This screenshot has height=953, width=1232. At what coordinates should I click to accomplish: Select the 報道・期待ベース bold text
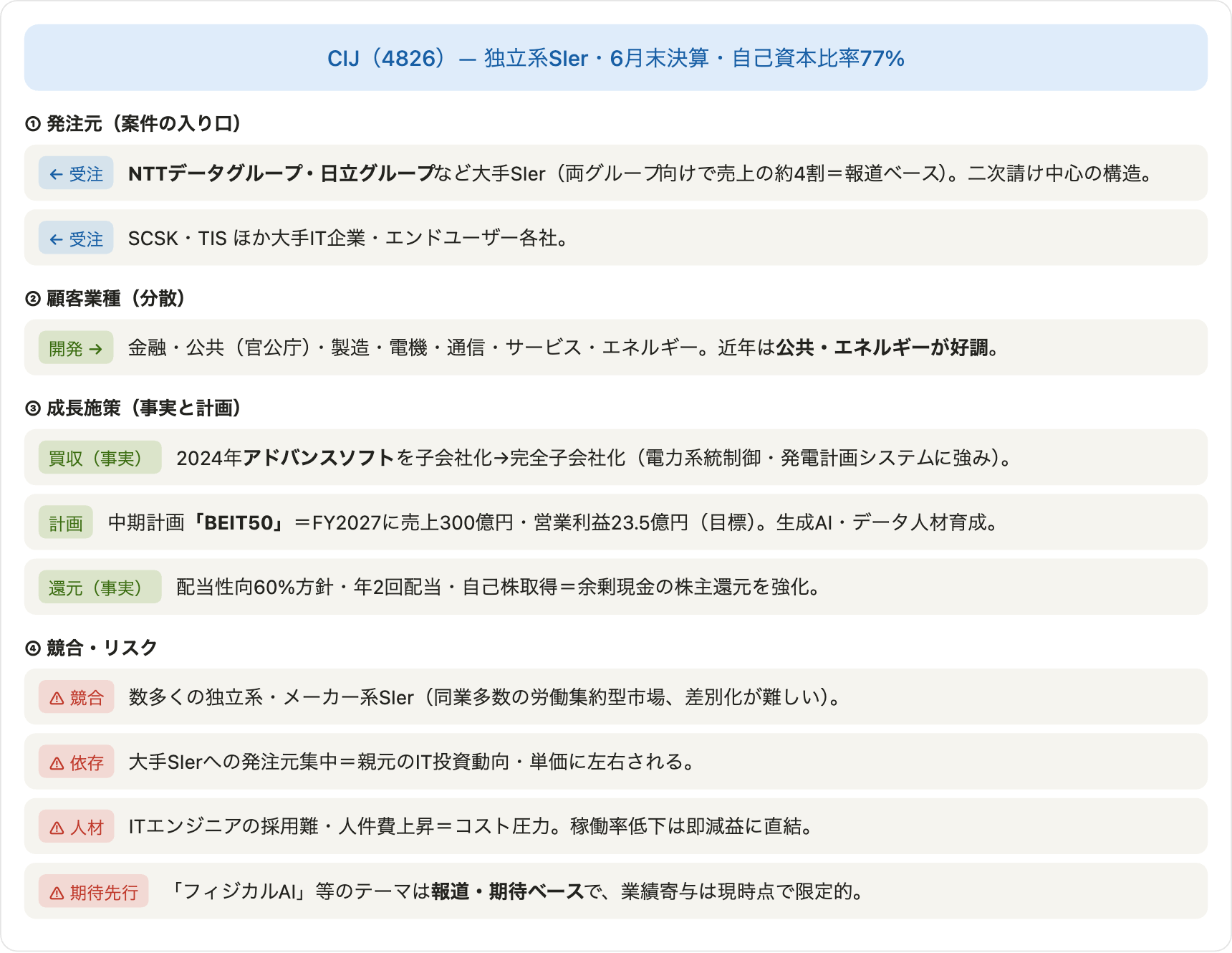click(x=508, y=891)
